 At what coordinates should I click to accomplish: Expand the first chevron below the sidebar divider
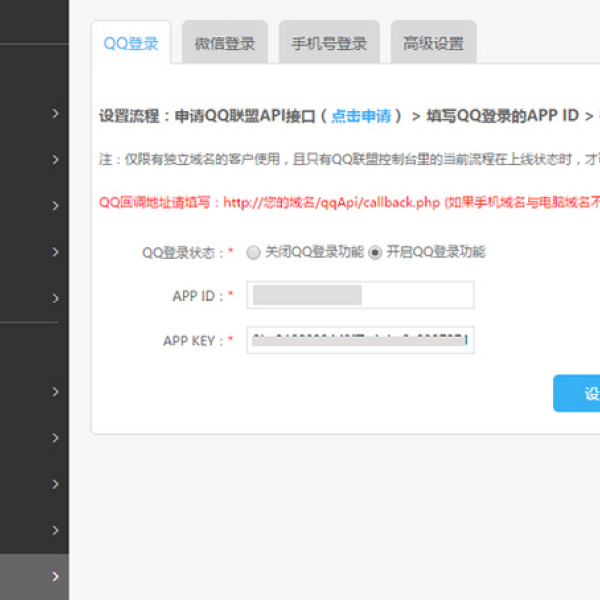[56, 392]
